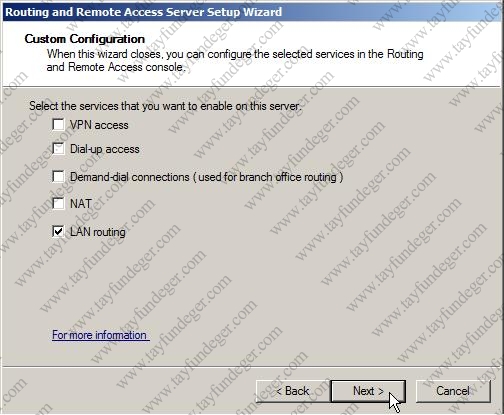Click the wizard's title bar
This screenshot has width=504, height=415.
(x=252, y=12)
